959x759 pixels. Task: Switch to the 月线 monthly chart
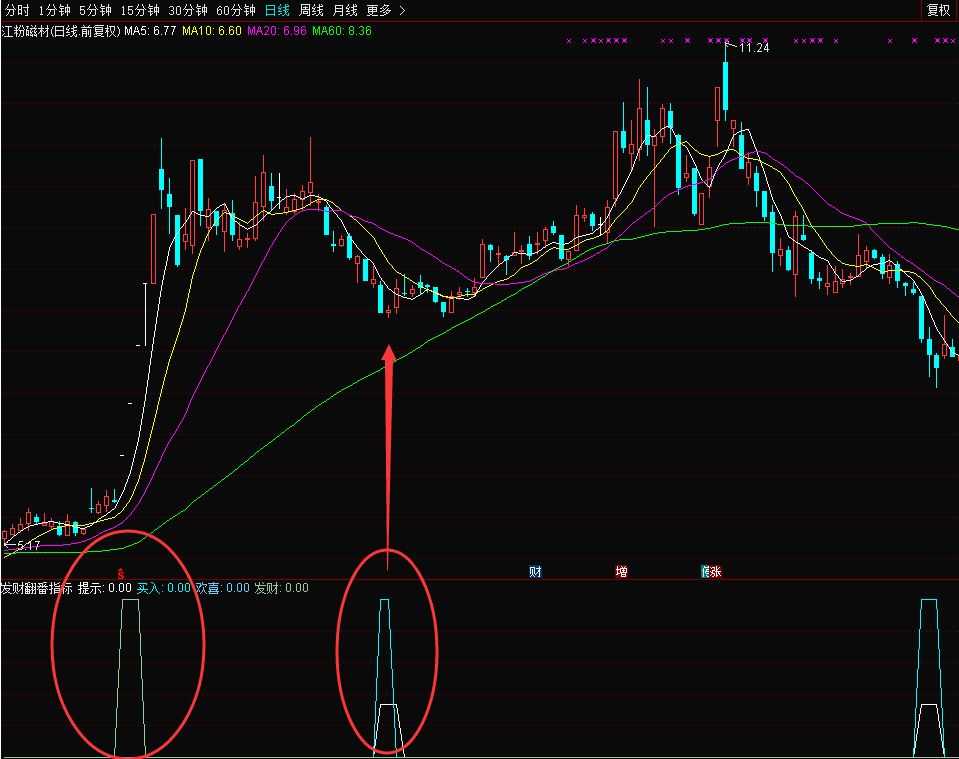point(345,10)
